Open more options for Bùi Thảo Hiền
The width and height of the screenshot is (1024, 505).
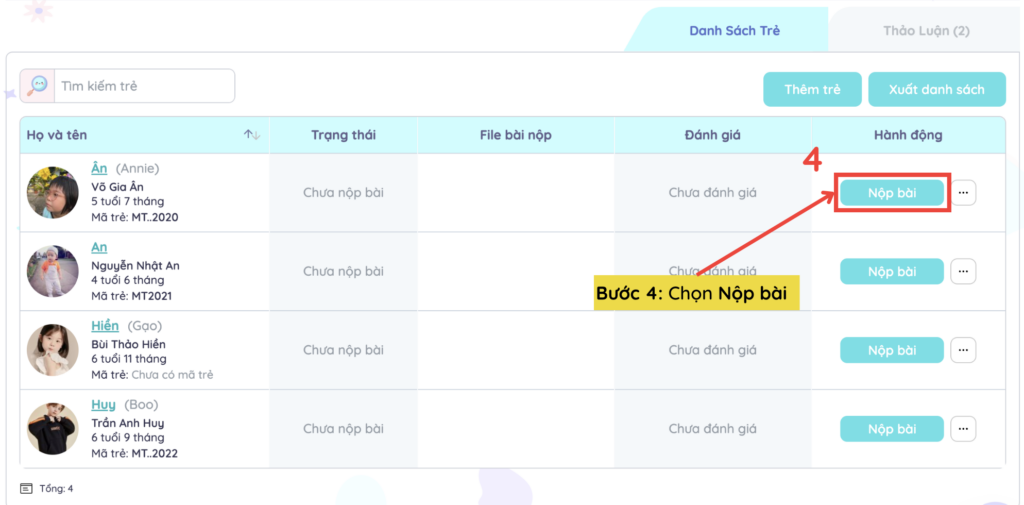963,350
